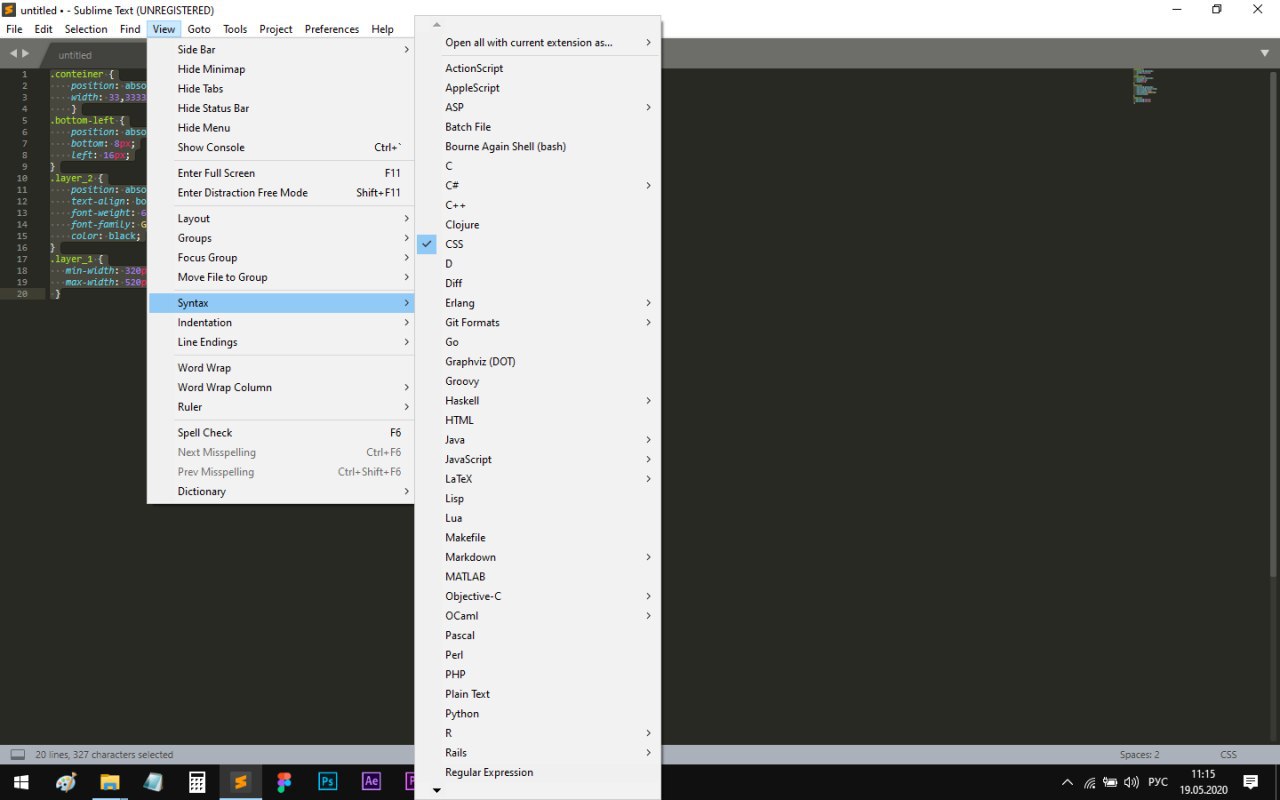
Task: Choose Hide Tabs
Action: click(x=281, y=88)
